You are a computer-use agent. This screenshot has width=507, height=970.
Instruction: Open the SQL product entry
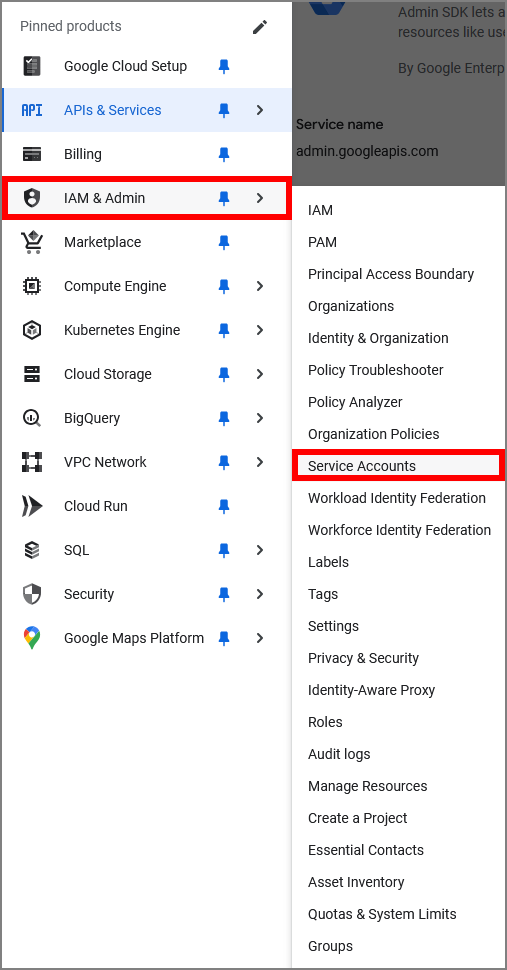coord(147,550)
